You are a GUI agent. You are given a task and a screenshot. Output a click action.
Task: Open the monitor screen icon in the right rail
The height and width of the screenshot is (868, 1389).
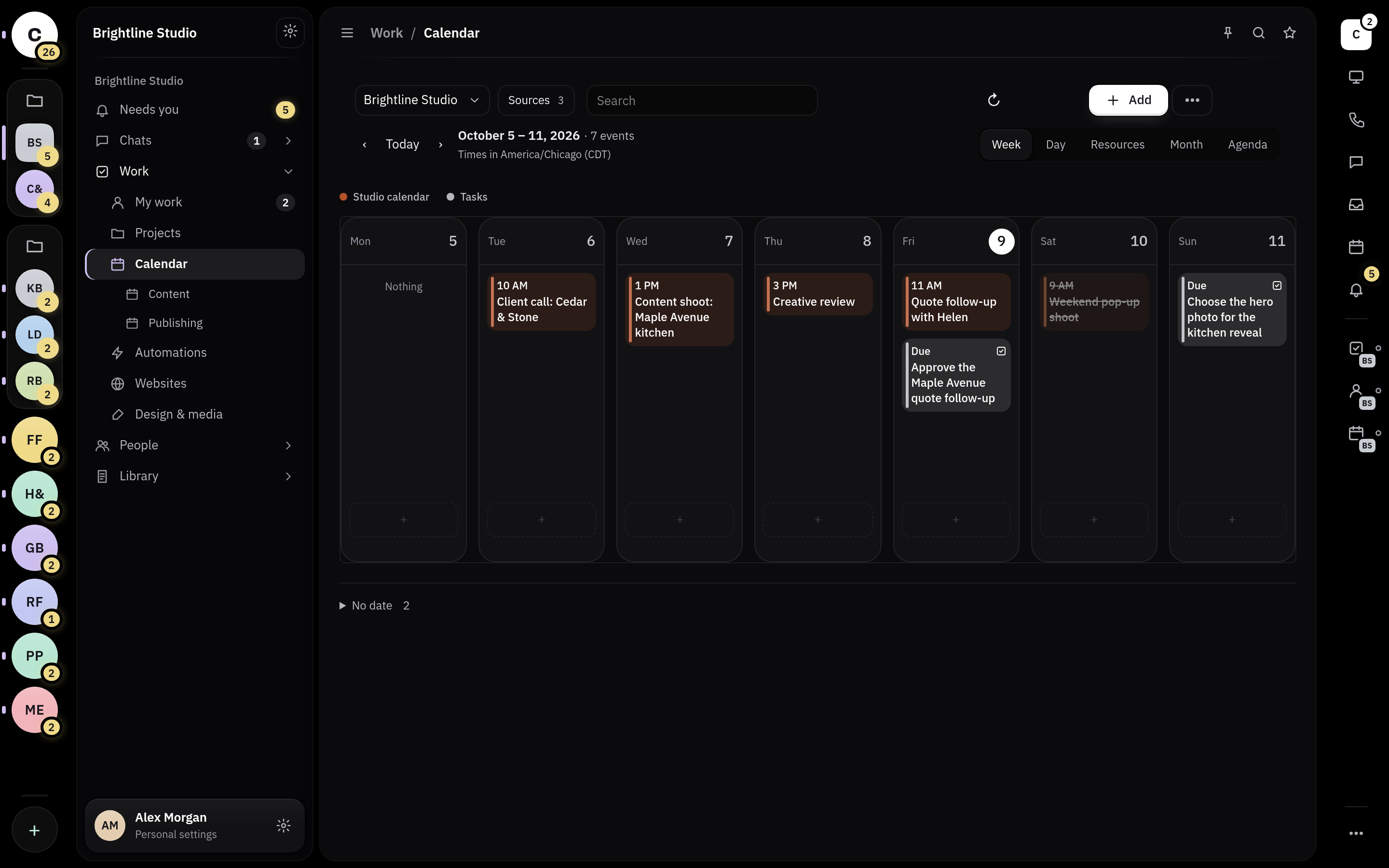(1356, 77)
